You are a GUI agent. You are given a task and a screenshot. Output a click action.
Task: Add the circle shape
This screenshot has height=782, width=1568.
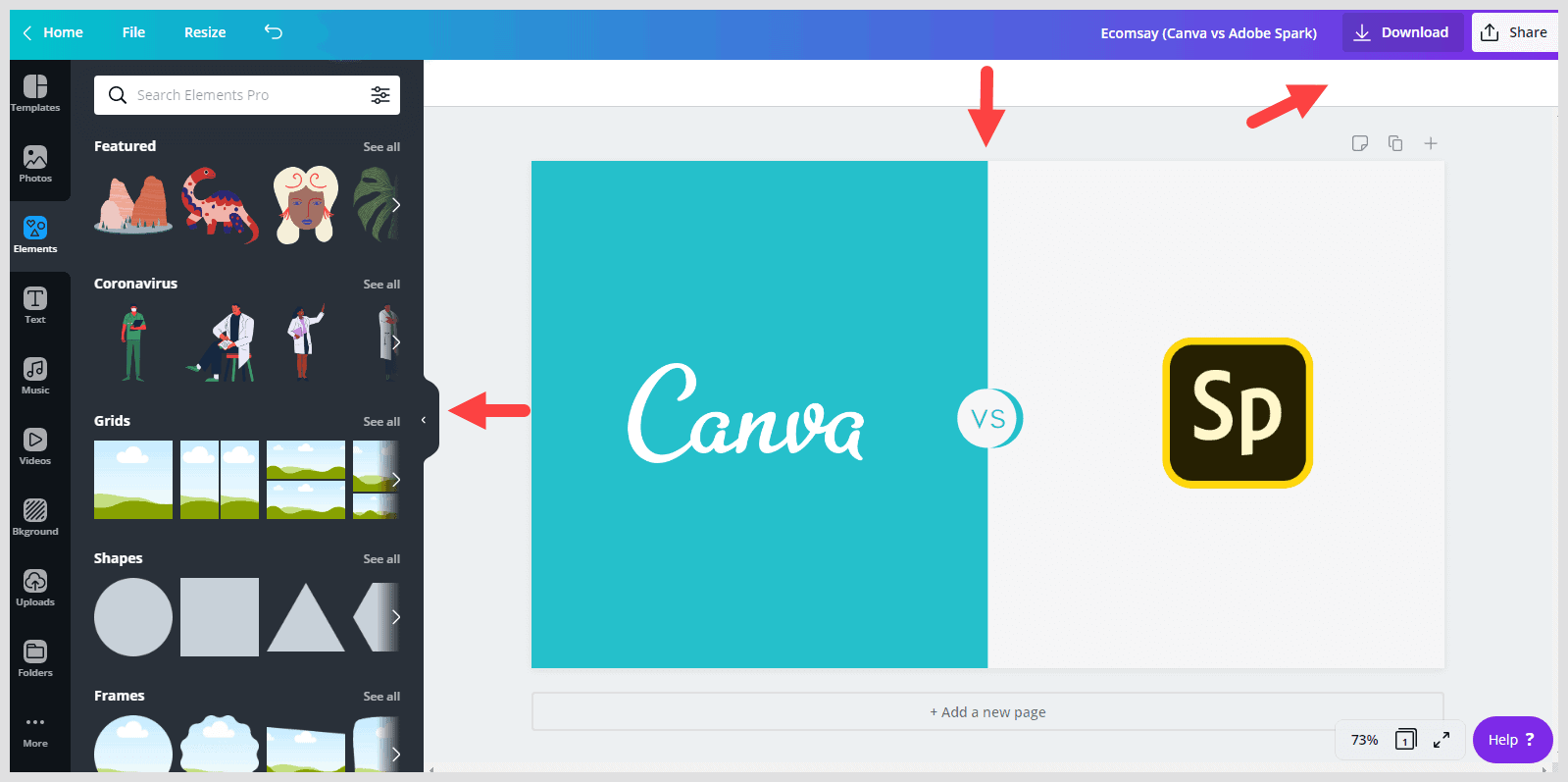pyautogui.click(x=133, y=617)
